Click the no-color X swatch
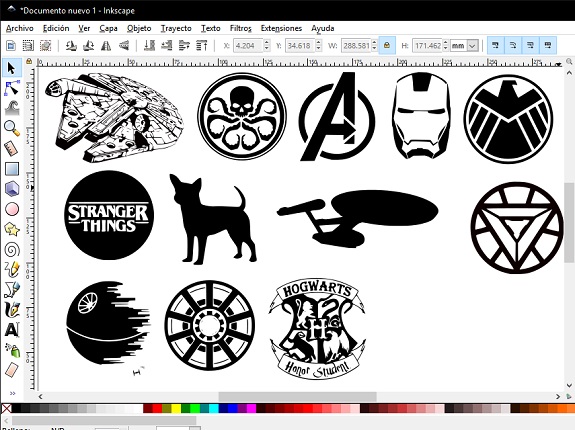The width and height of the screenshot is (575, 430). point(6,408)
